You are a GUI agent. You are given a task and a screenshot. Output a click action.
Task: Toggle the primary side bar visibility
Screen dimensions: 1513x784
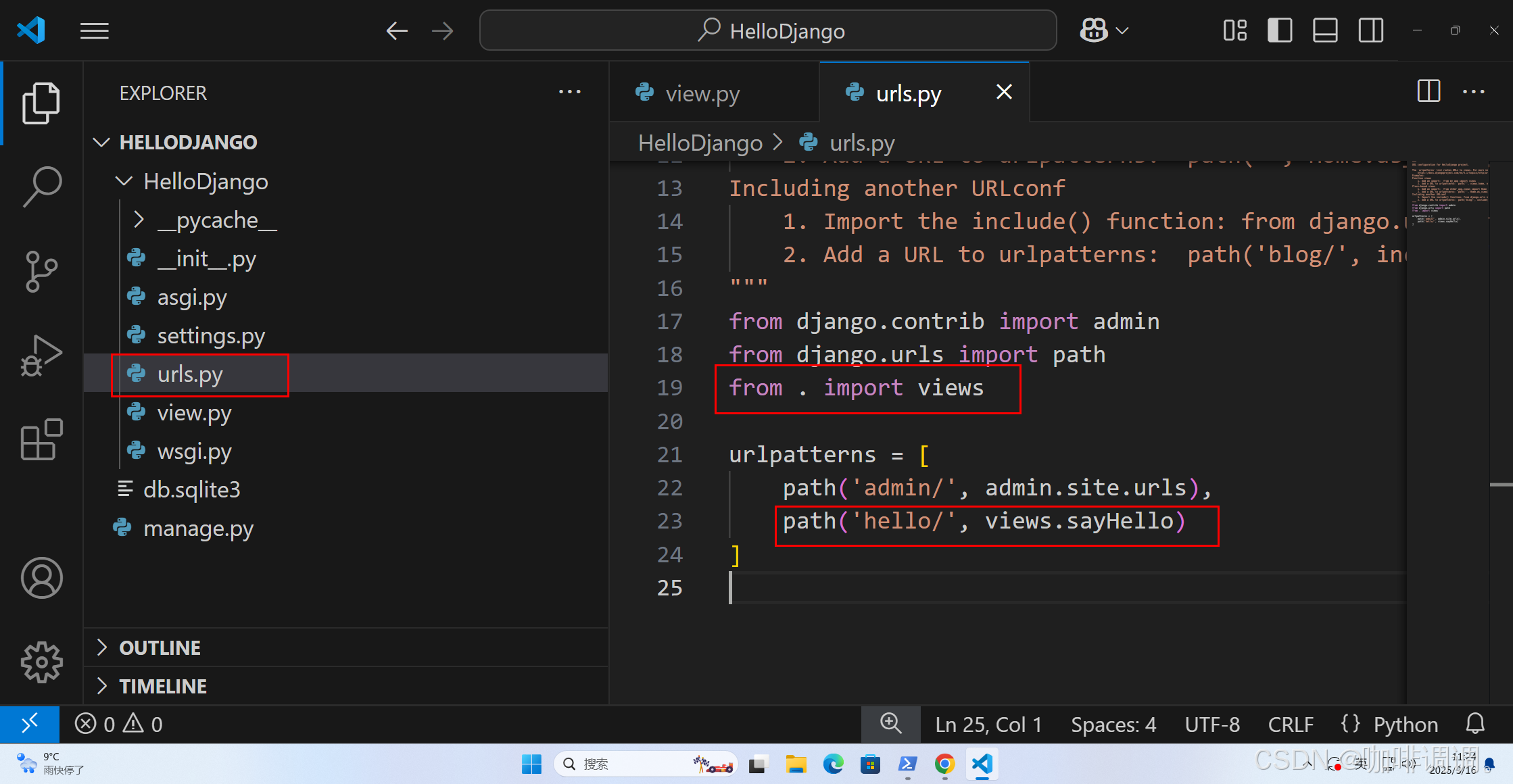pos(1280,31)
